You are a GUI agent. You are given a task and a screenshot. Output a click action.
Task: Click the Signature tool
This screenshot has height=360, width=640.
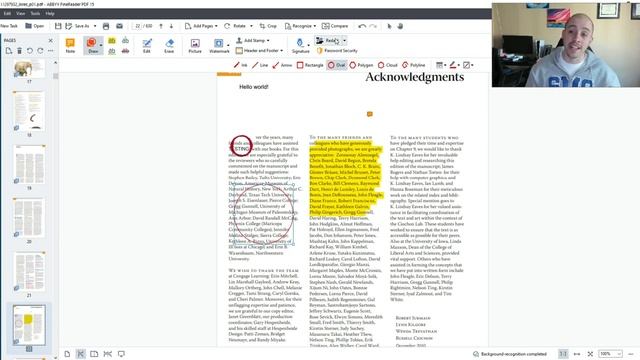tap(300, 45)
